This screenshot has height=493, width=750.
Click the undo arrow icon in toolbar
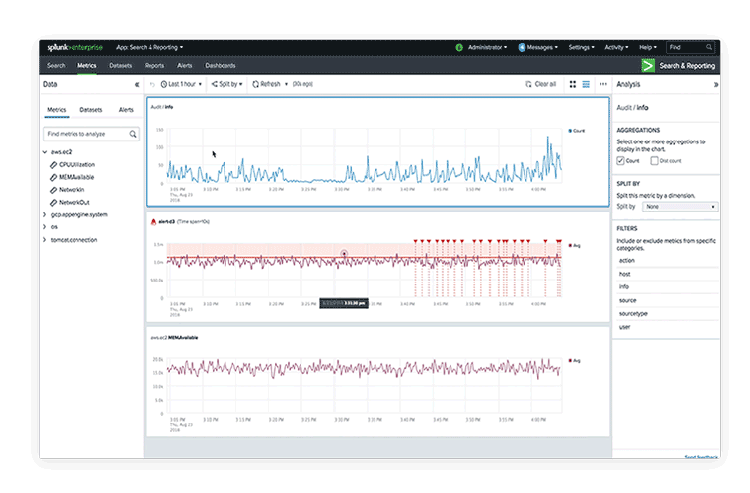pyautogui.click(x=152, y=85)
